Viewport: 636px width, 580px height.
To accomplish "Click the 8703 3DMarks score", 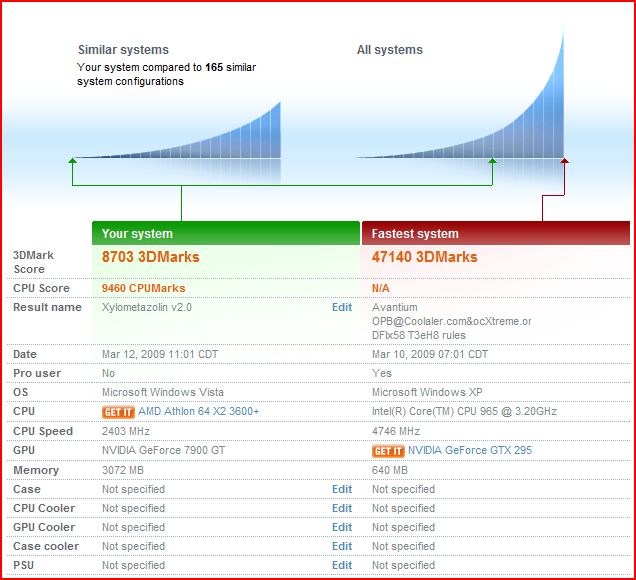I will tap(150, 257).
